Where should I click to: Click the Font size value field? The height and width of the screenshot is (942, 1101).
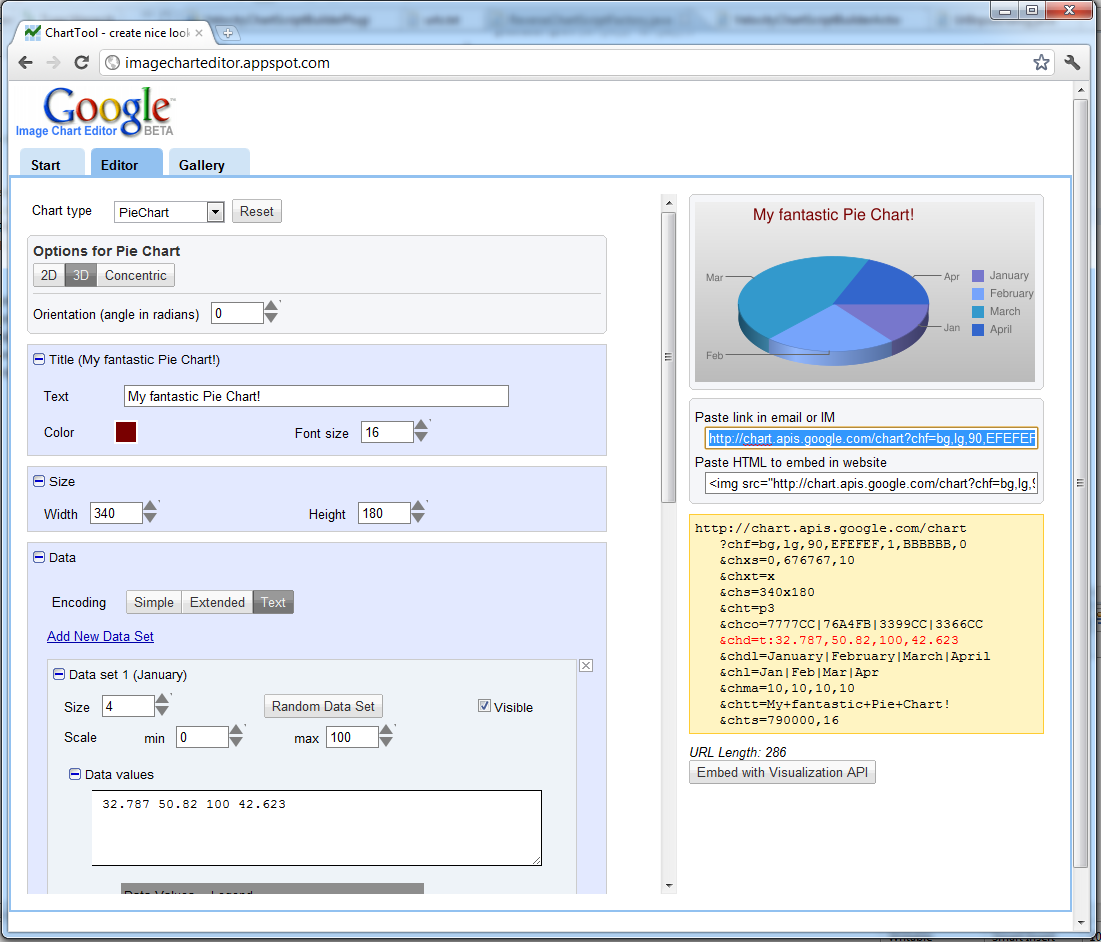click(x=387, y=432)
